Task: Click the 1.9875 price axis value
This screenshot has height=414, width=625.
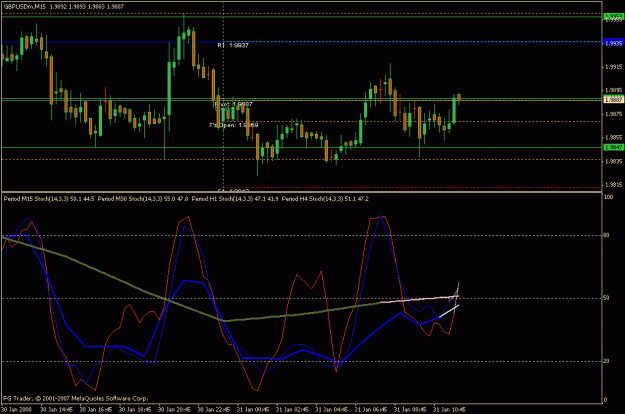Action: (x=614, y=114)
